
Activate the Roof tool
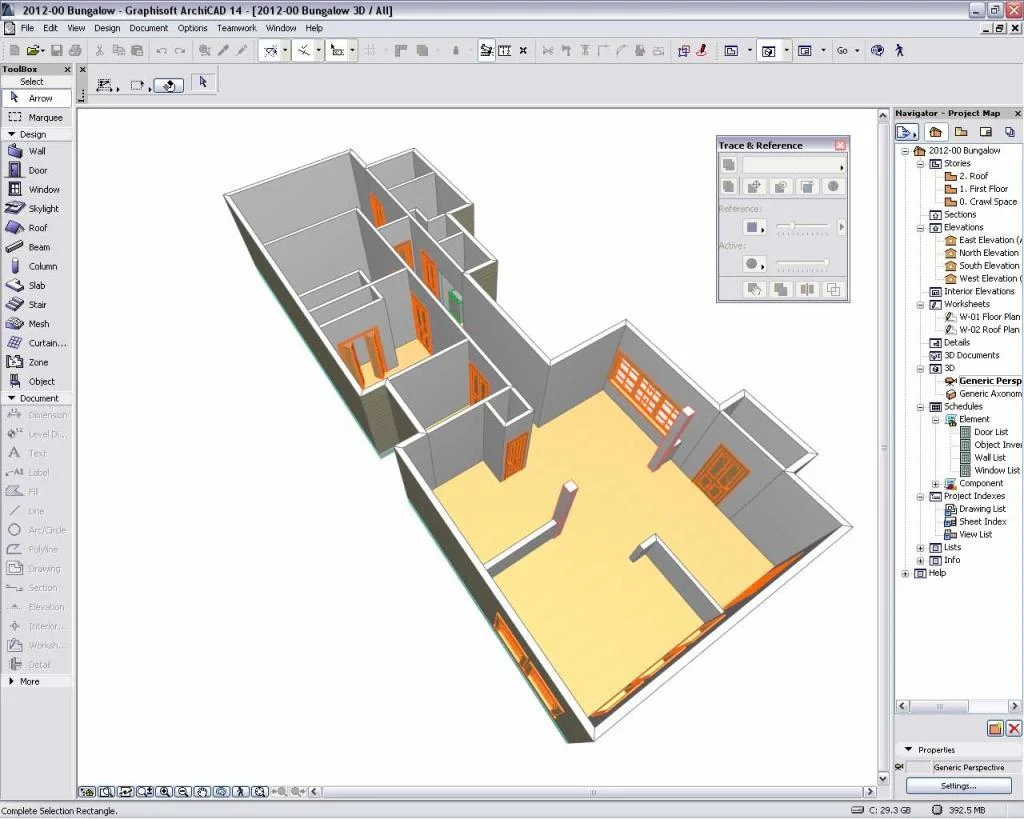point(36,228)
